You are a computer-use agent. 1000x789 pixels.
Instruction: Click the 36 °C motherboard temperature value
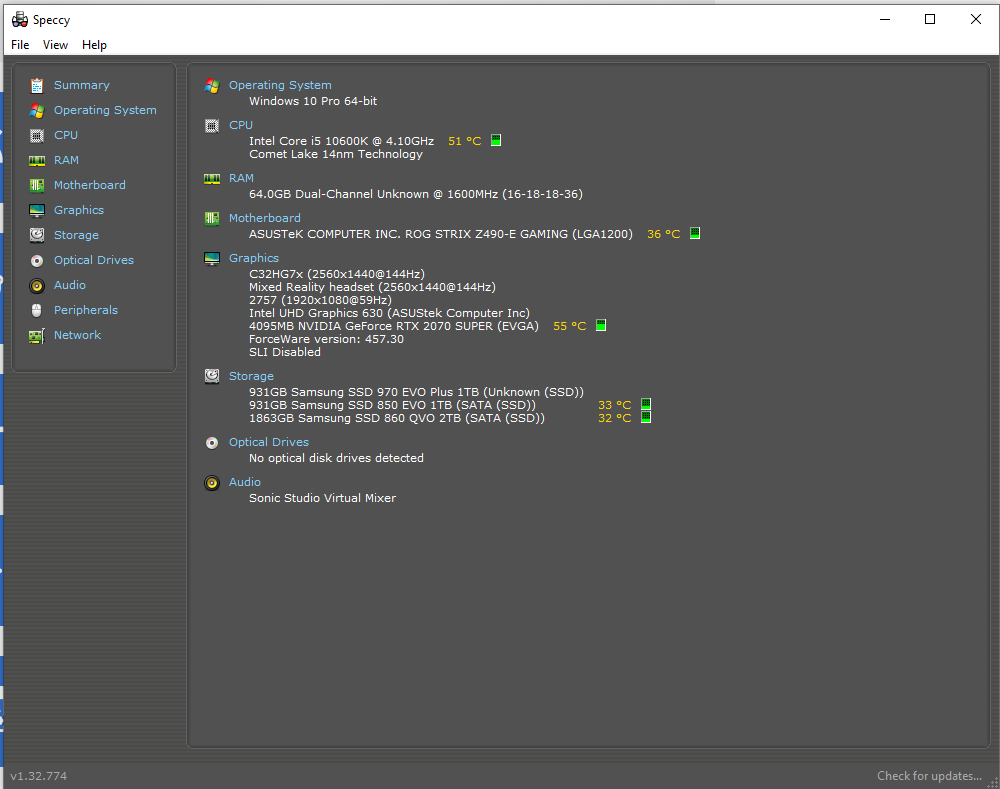point(663,234)
